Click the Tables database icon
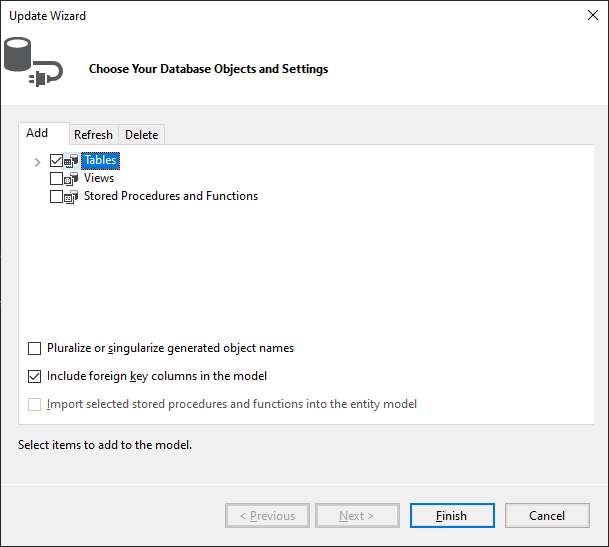Screen dimensions: 609x547 tap(71, 161)
